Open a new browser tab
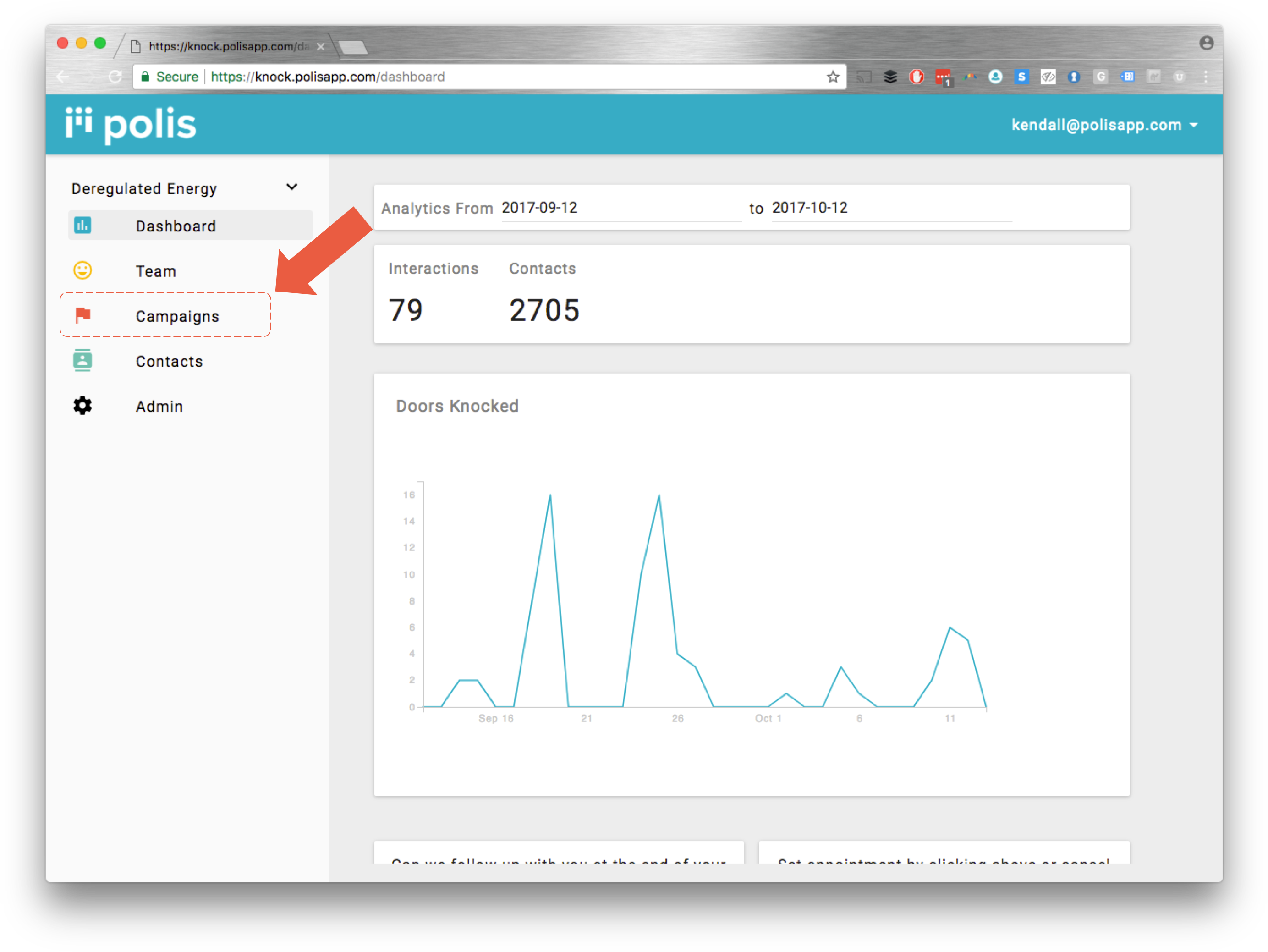Image resolution: width=1268 pixels, height=952 pixels. tap(352, 47)
